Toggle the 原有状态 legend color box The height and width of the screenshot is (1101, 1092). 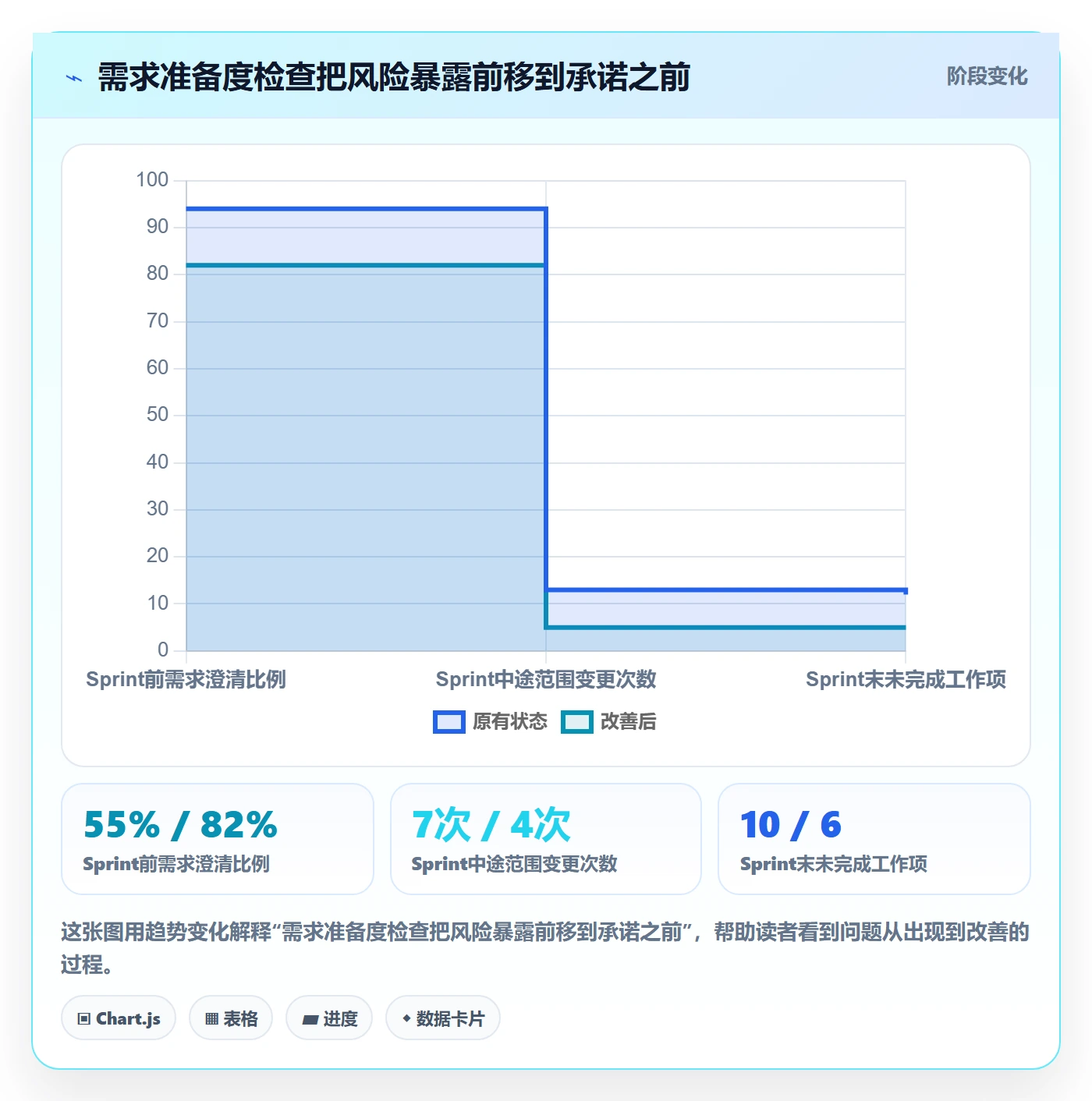(x=449, y=722)
